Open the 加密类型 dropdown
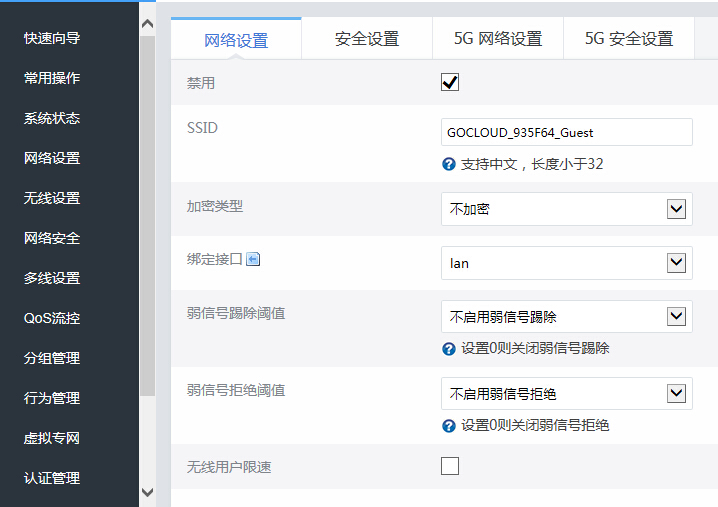 (x=566, y=209)
